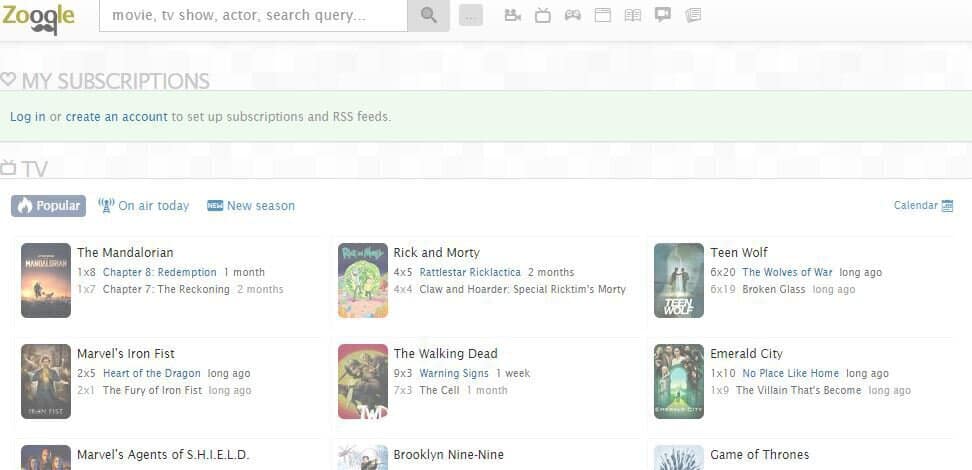Focus the movie, tv show search field
Image resolution: width=972 pixels, height=470 pixels.
coord(253,16)
